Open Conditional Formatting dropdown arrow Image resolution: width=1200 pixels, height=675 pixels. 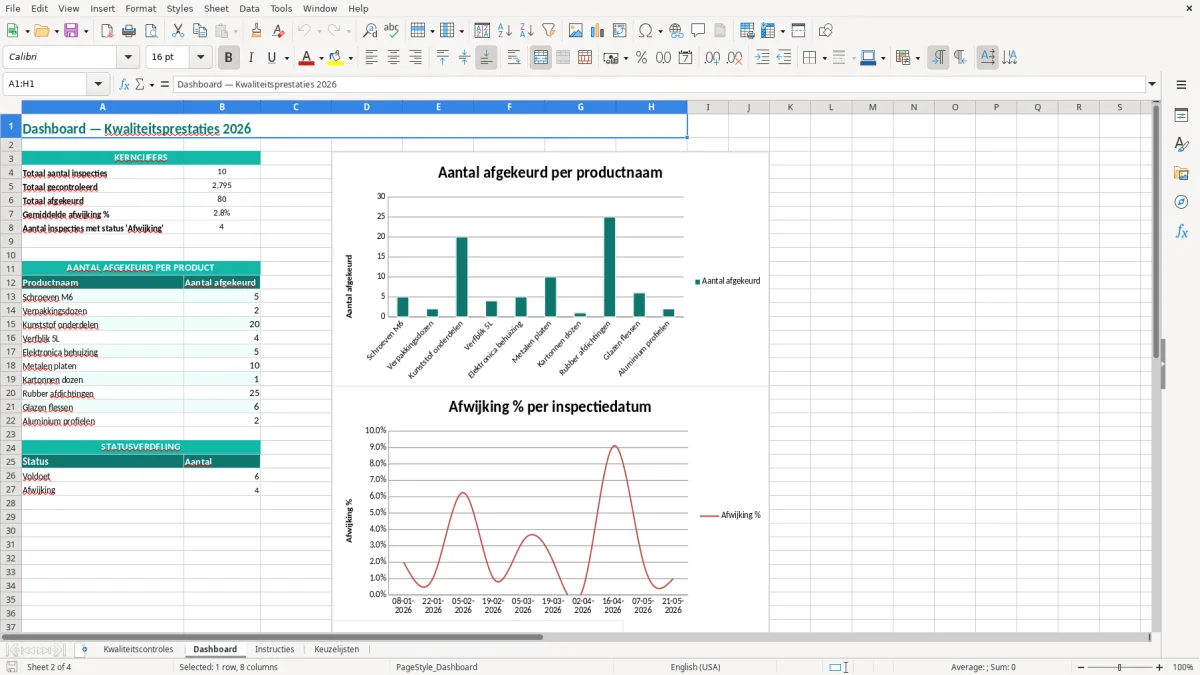(x=917, y=58)
